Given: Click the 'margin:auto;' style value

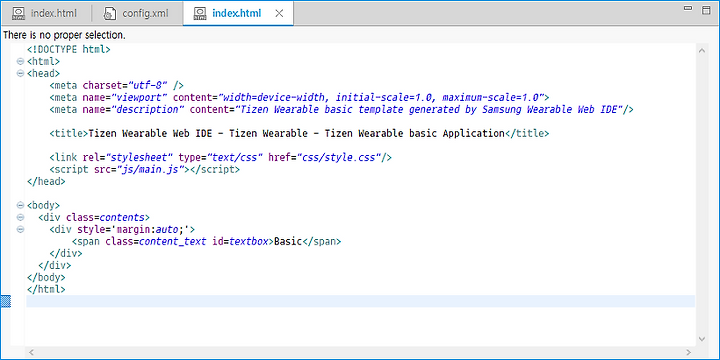Looking at the screenshot, I should [x=150, y=229].
